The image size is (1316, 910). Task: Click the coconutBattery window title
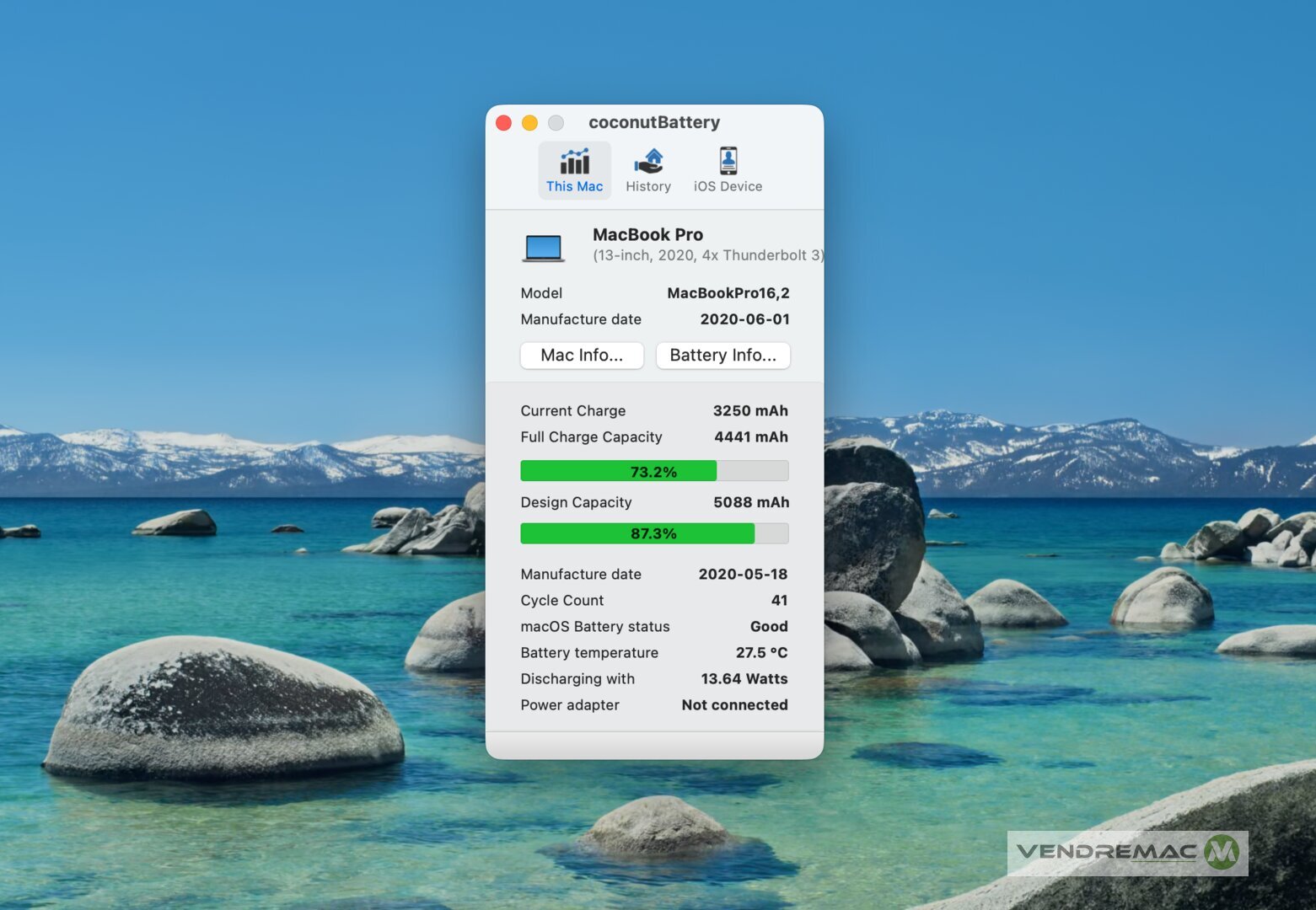(x=654, y=122)
